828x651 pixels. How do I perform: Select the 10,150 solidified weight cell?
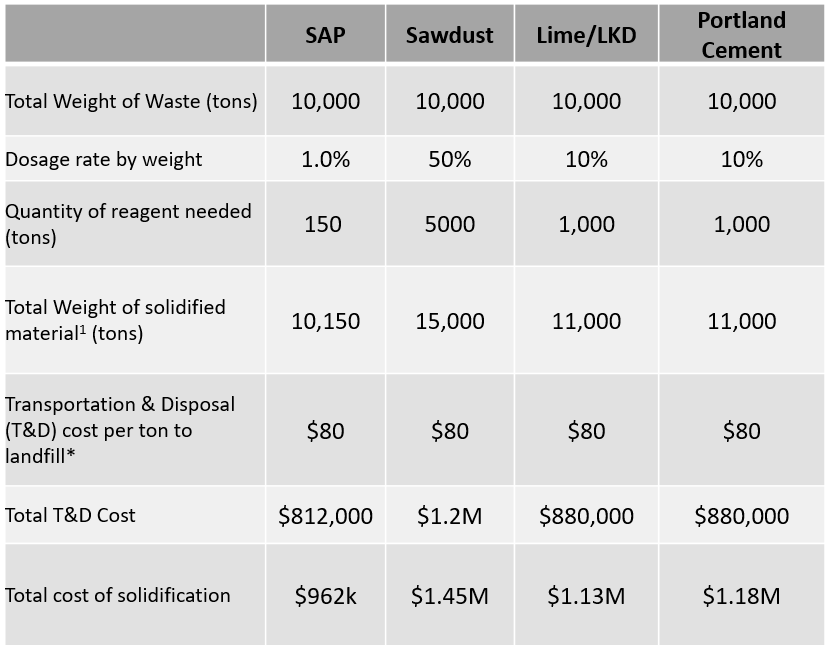(x=326, y=321)
